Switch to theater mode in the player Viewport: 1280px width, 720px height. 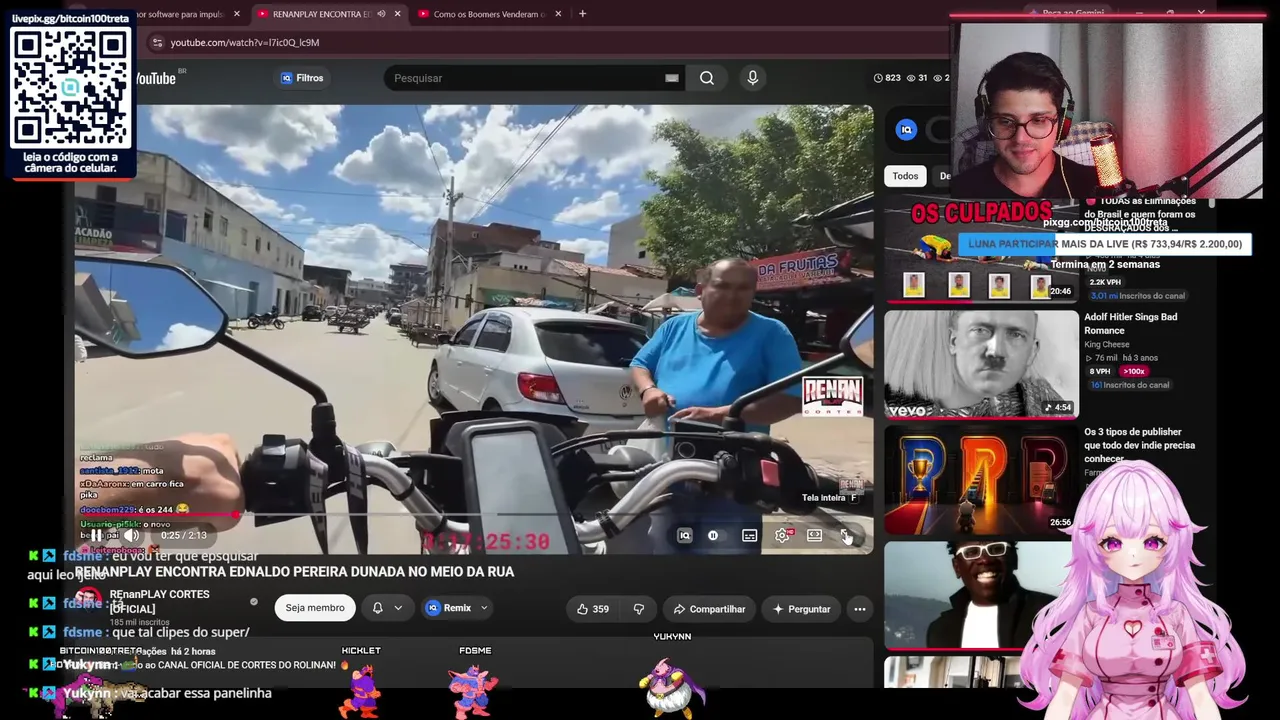[815, 536]
